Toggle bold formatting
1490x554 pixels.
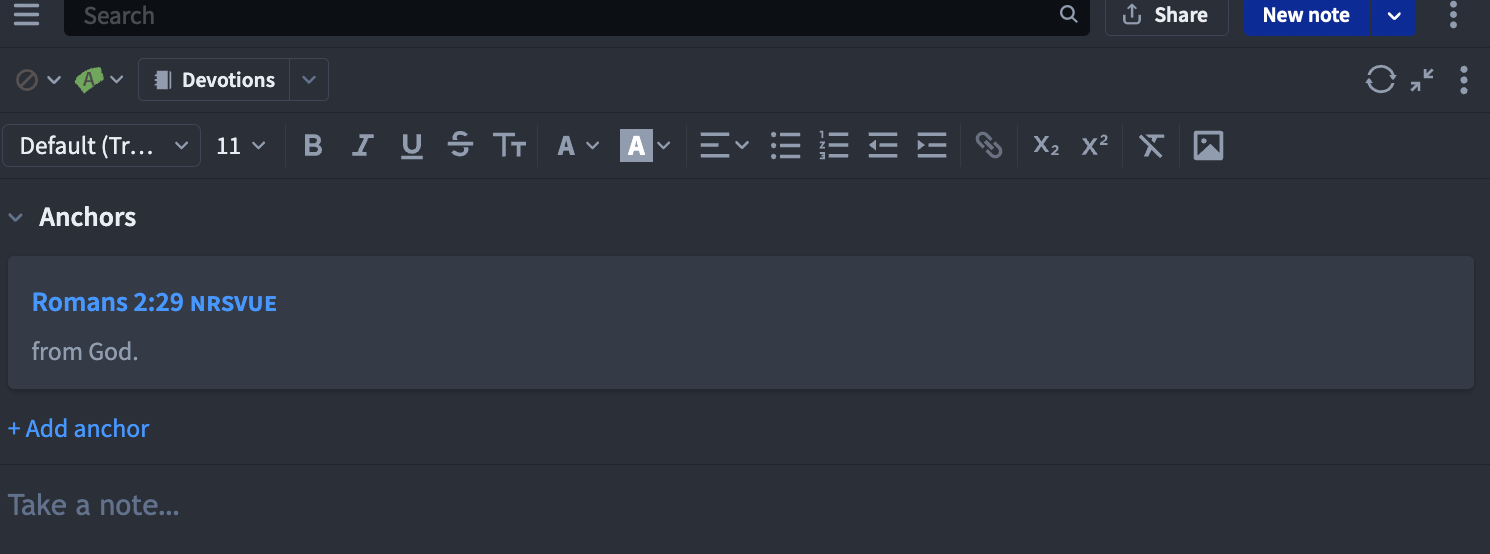coord(313,146)
